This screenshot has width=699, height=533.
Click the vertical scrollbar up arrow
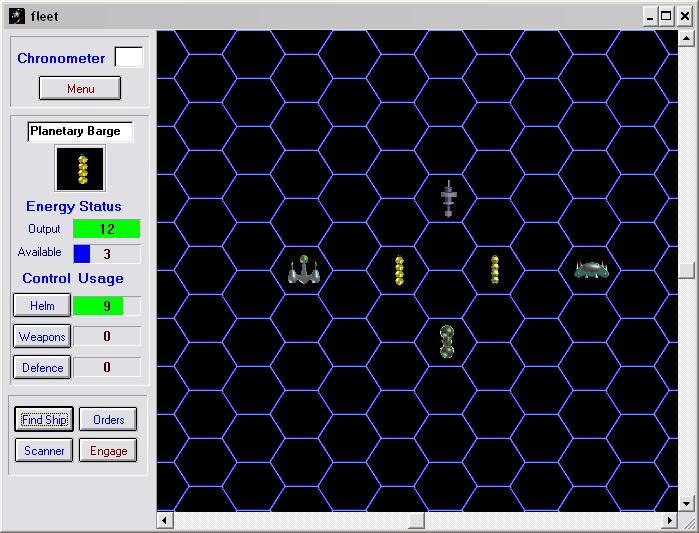(686, 38)
